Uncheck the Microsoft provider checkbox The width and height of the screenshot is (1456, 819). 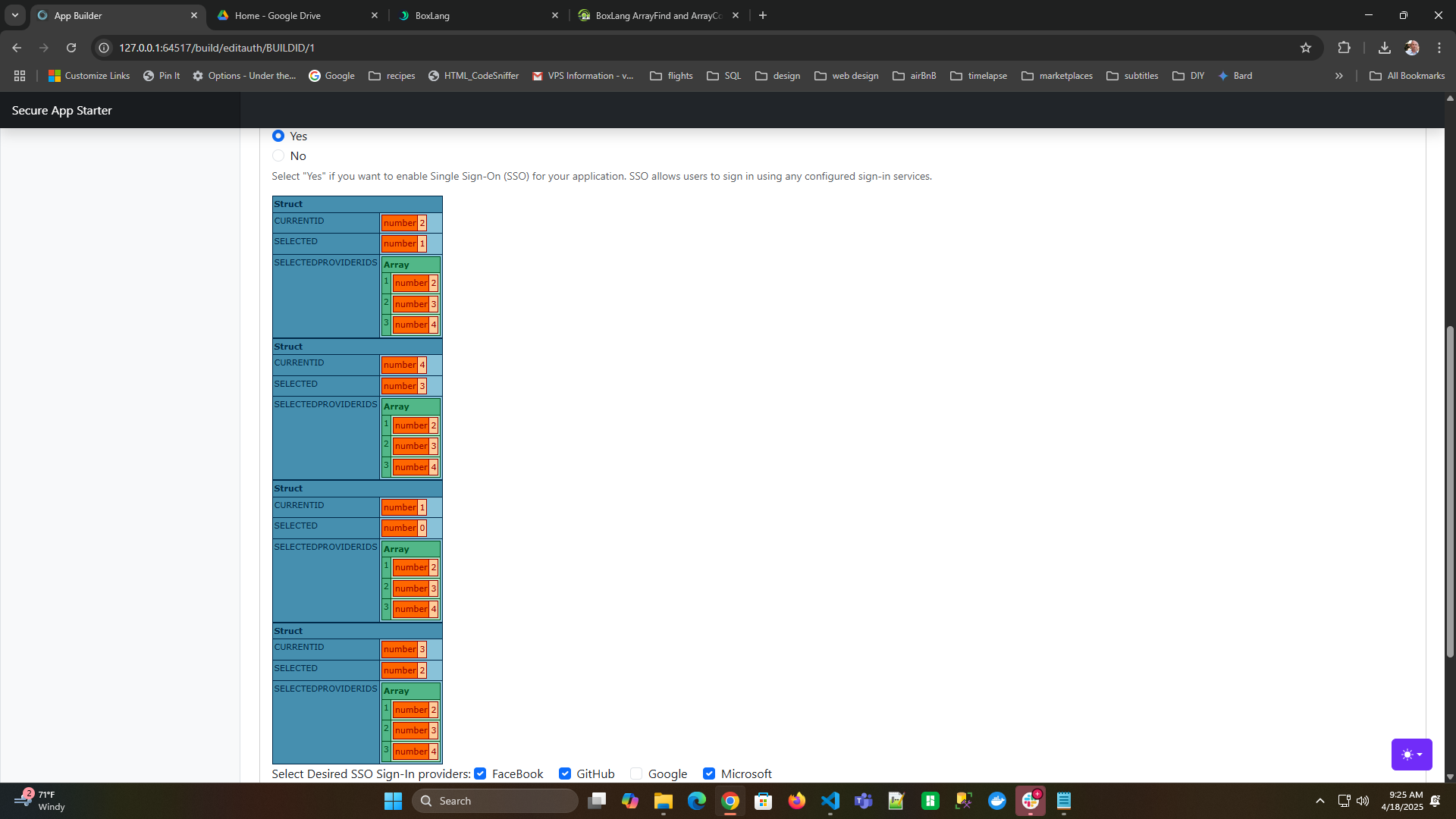click(x=709, y=773)
